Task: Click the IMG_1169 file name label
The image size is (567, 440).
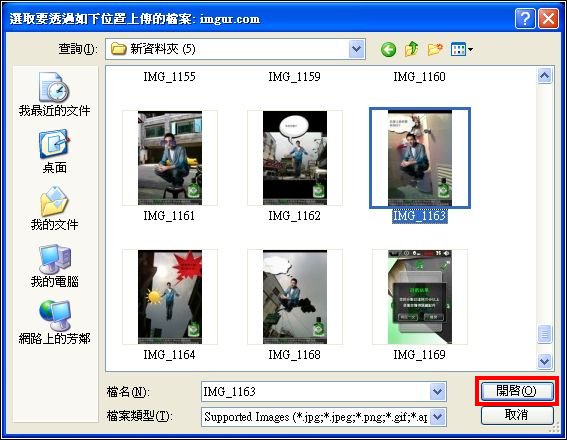Action: 419,355
